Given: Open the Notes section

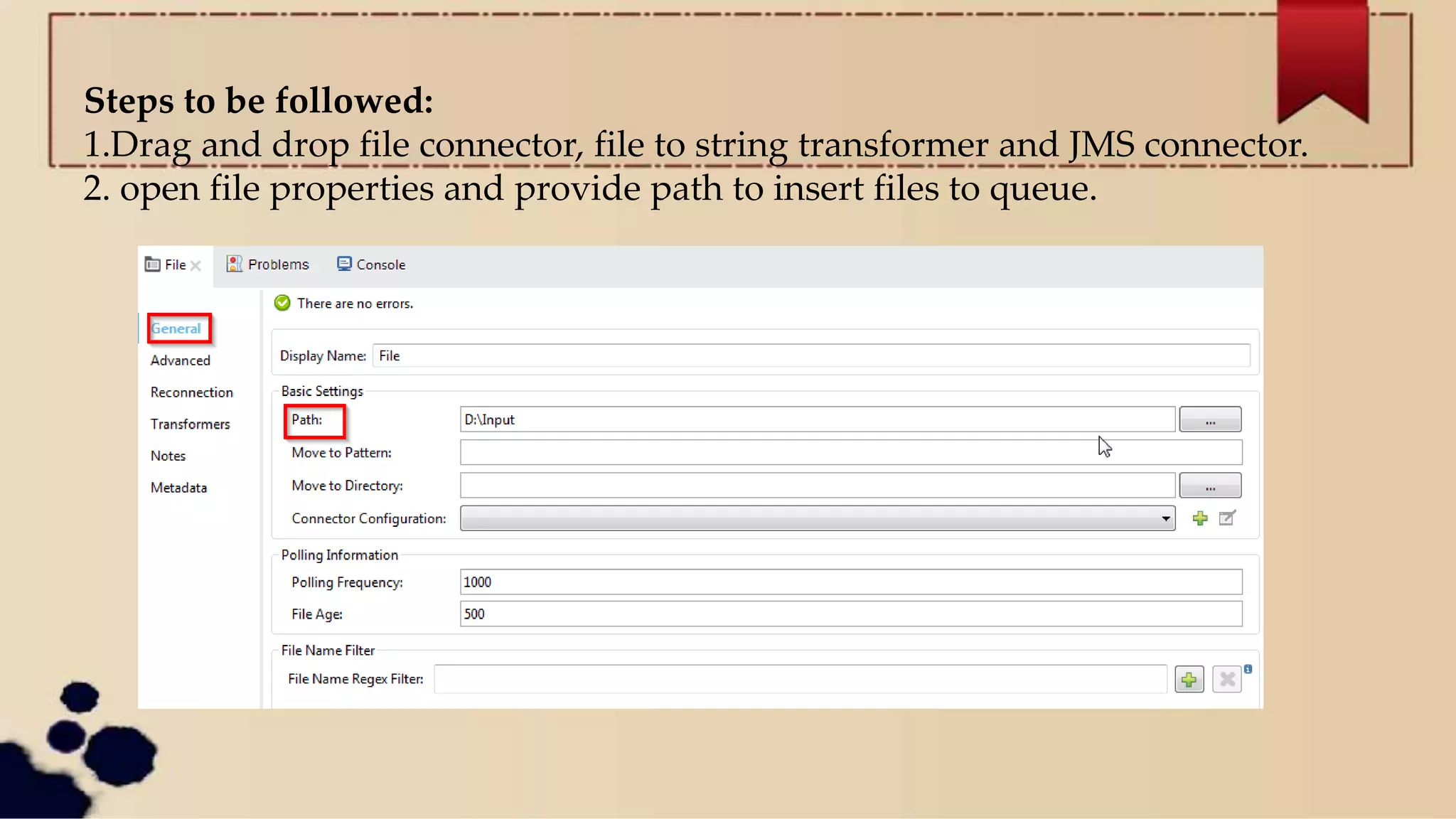Looking at the screenshot, I should [x=168, y=456].
